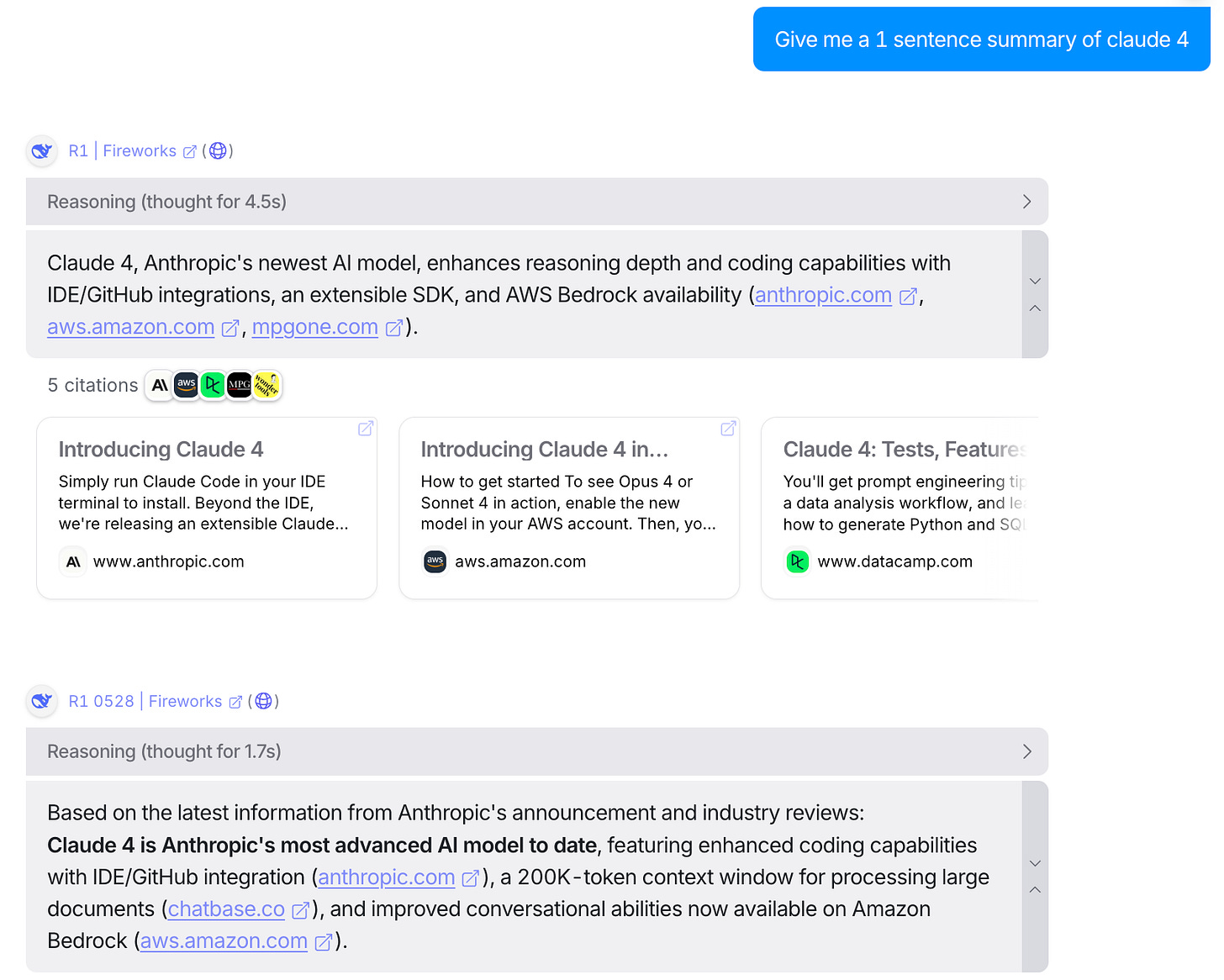1224x980 pixels.
Task: Open the chatbase.co link
Action: (x=227, y=909)
